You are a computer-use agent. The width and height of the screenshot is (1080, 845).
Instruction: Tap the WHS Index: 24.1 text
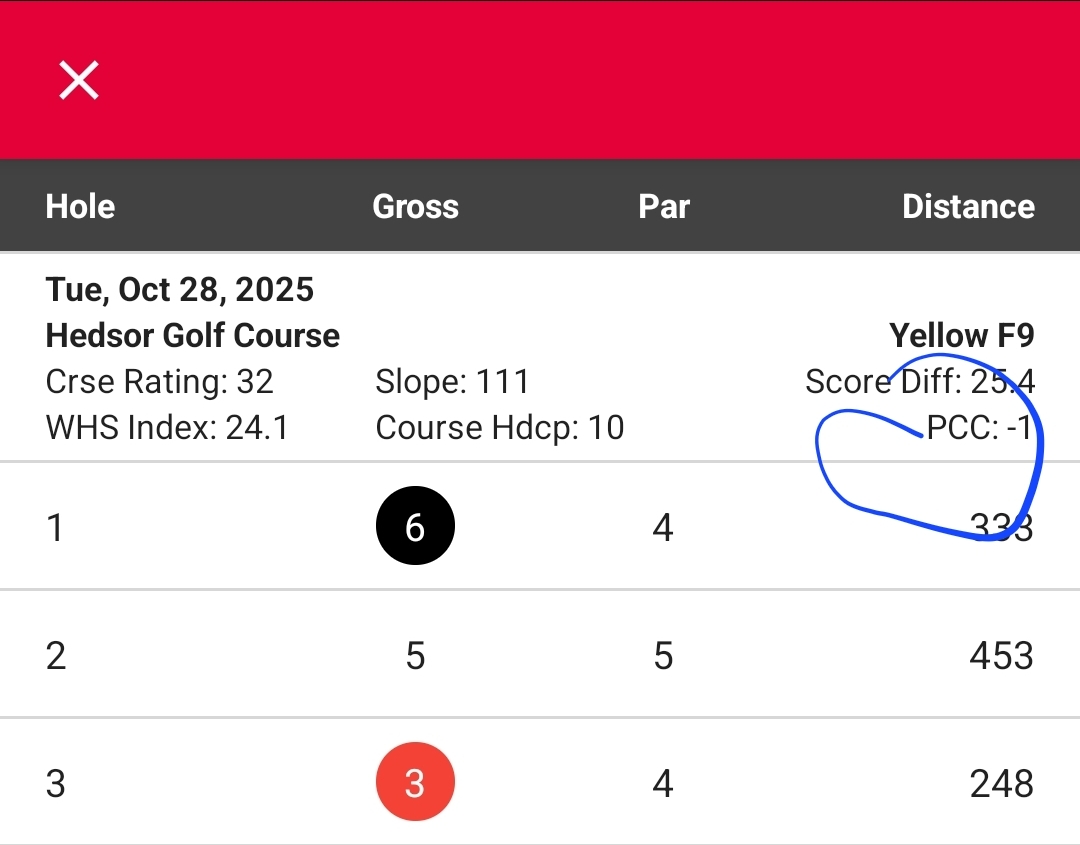click(x=167, y=428)
